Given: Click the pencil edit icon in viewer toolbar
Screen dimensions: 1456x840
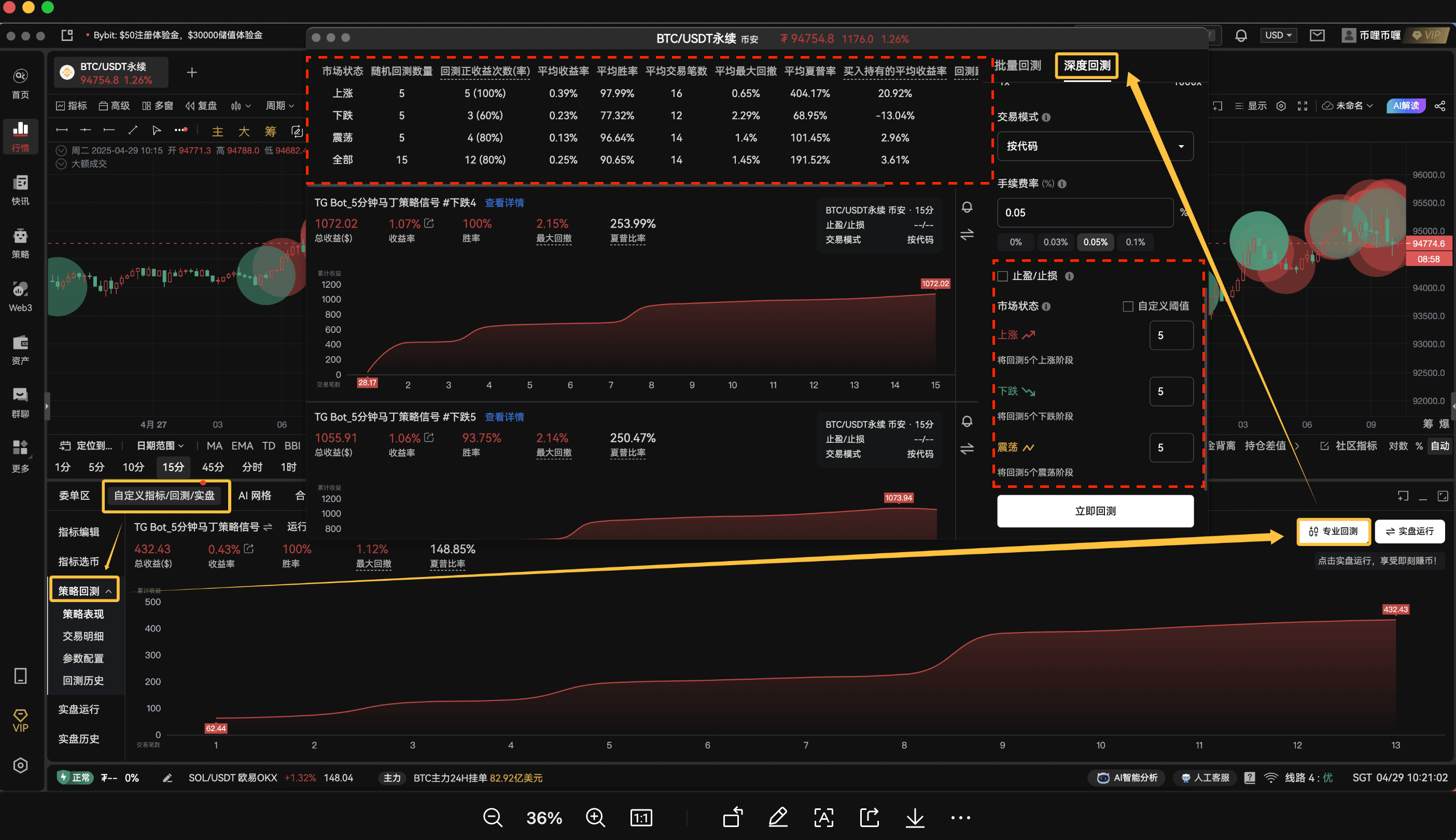Looking at the screenshot, I should click(x=778, y=818).
